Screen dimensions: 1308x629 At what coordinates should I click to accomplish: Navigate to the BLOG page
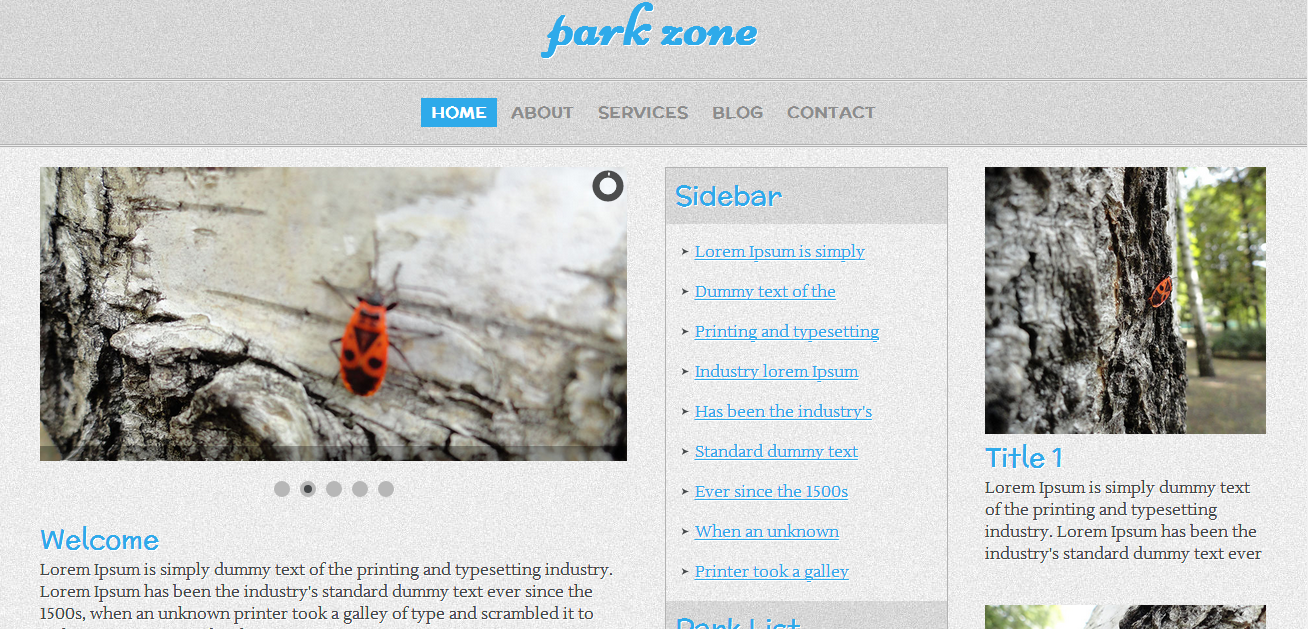point(738,112)
